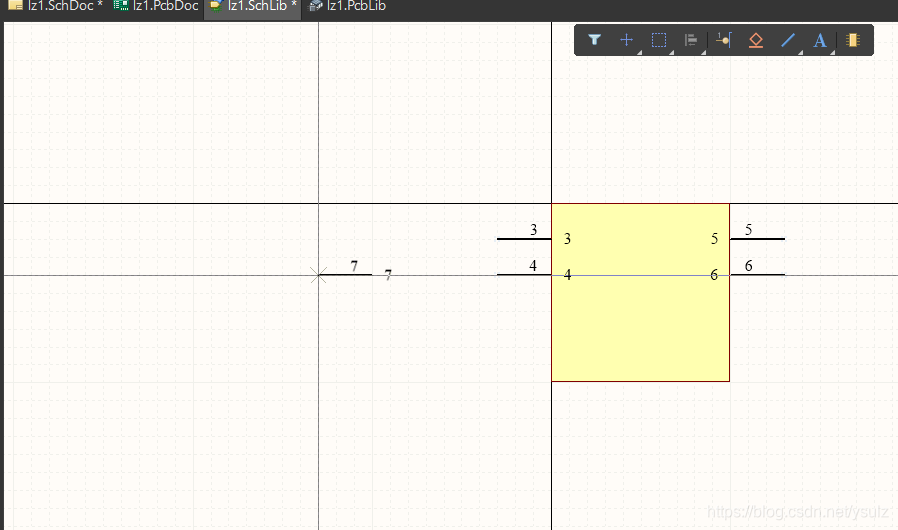Image resolution: width=898 pixels, height=530 pixels.
Task: Switch to the lz1.PcbDoc tab
Action: (x=156, y=6)
